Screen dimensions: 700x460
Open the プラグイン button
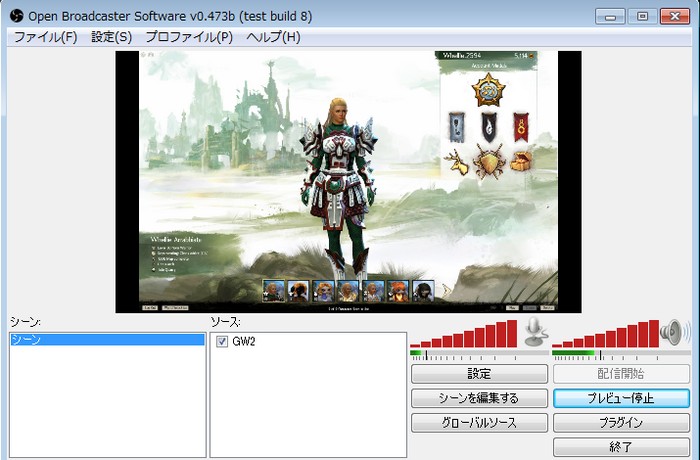pos(621,422)
